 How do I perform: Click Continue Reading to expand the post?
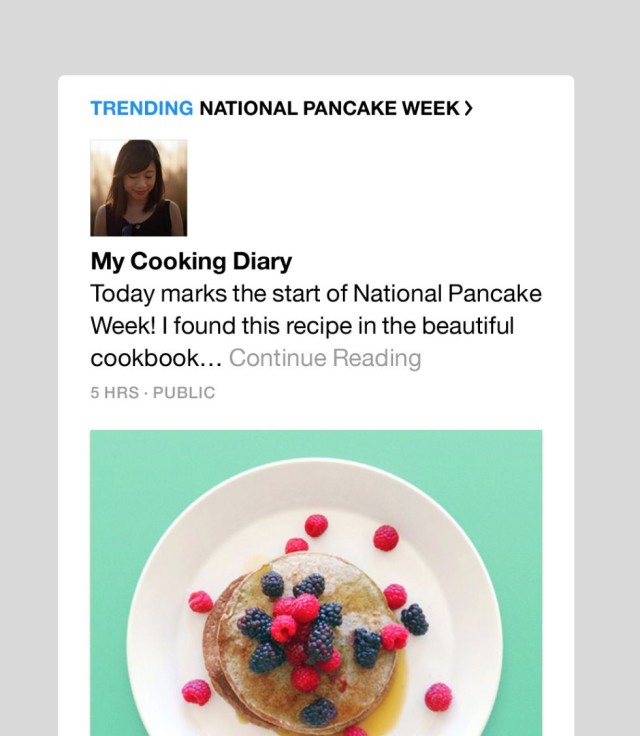pos(325,358)
